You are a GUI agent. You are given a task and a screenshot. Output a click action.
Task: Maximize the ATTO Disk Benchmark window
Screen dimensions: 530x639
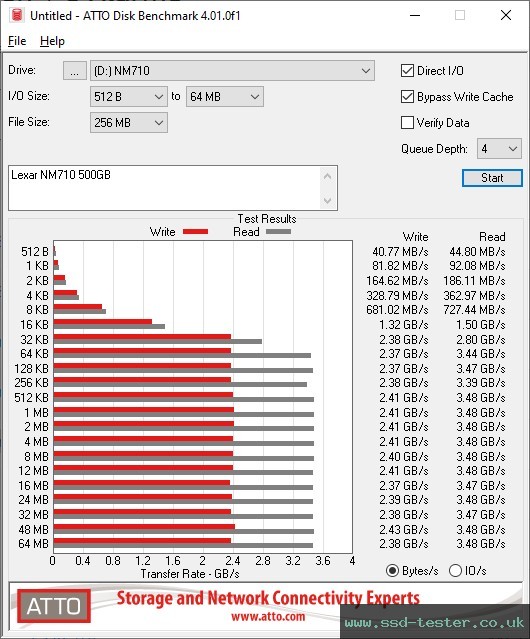tap(460, 15)
